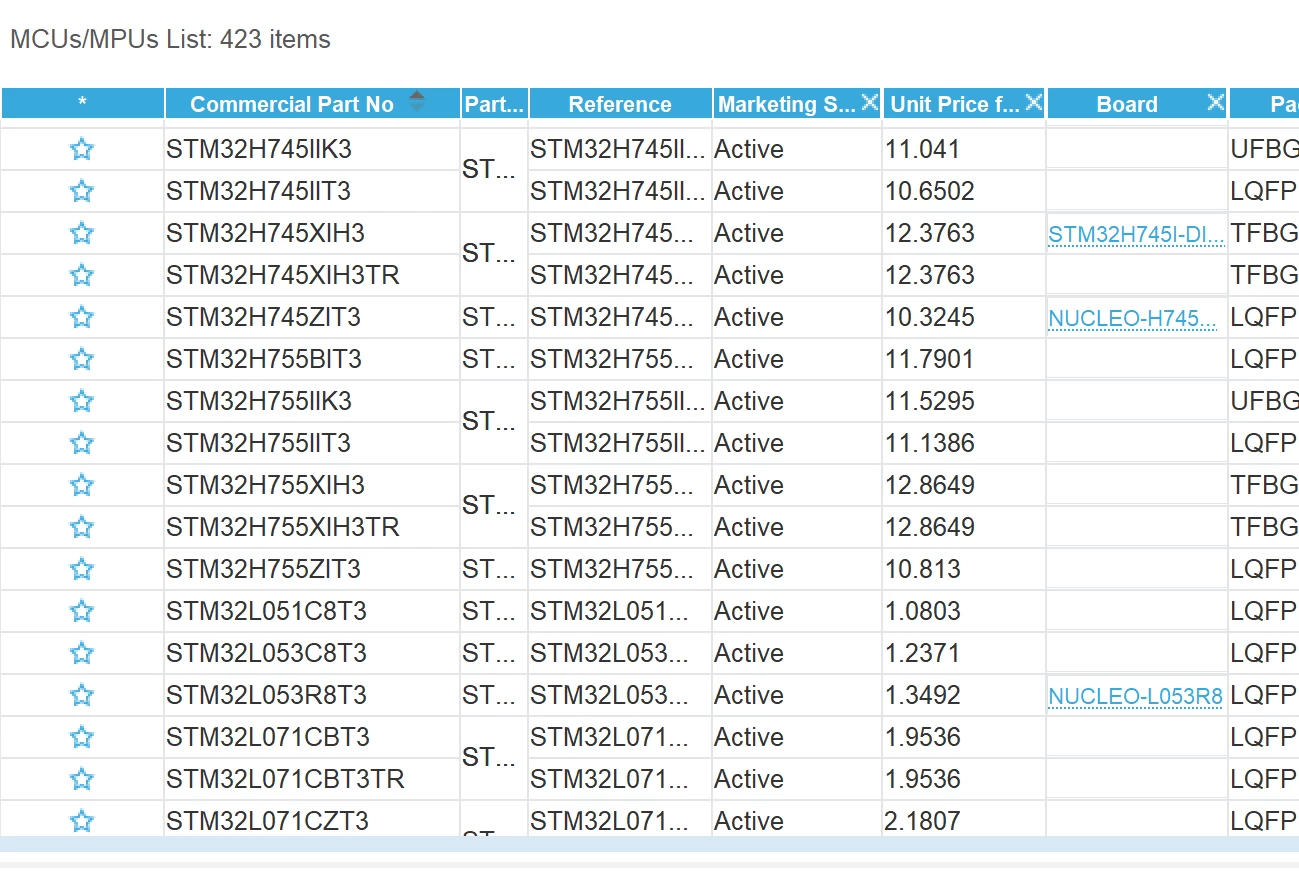Image resolution: width=1299 pixels, height=872 pixels.
Task: Open the STM32H745I-DI... board link
Action: (x=1136, y=236)
